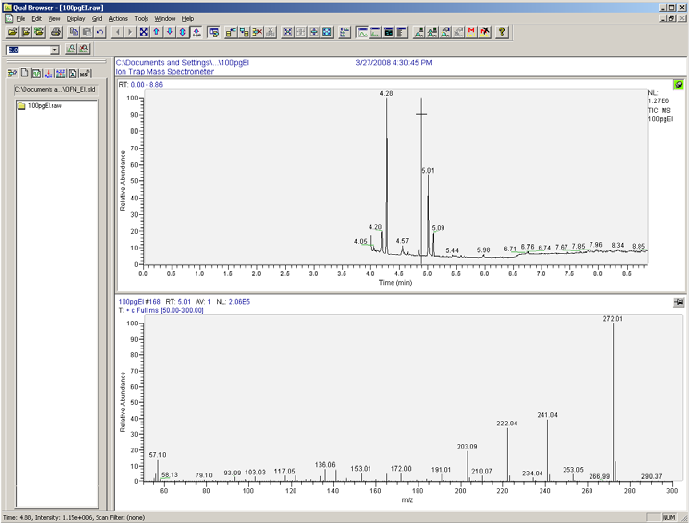The width and height of the screenshot is (689, 523).
Task: Click the full-width cell size toolbar icon
Action: (x=314, y=32)
